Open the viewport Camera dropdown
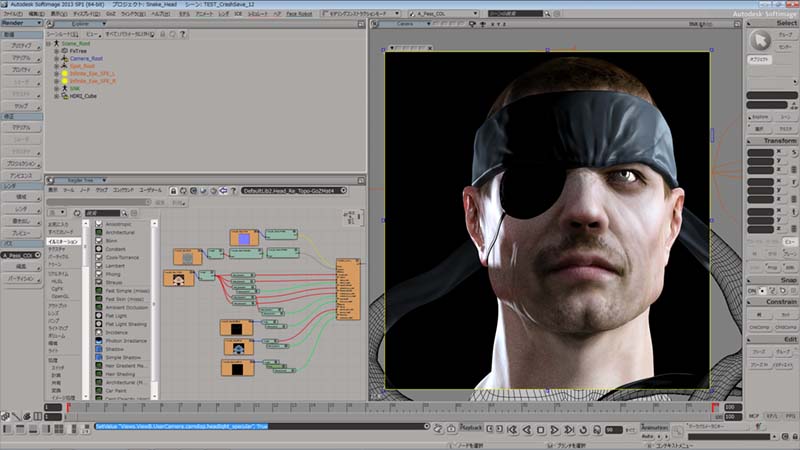The image size is (800, 450). click(407, 24)
